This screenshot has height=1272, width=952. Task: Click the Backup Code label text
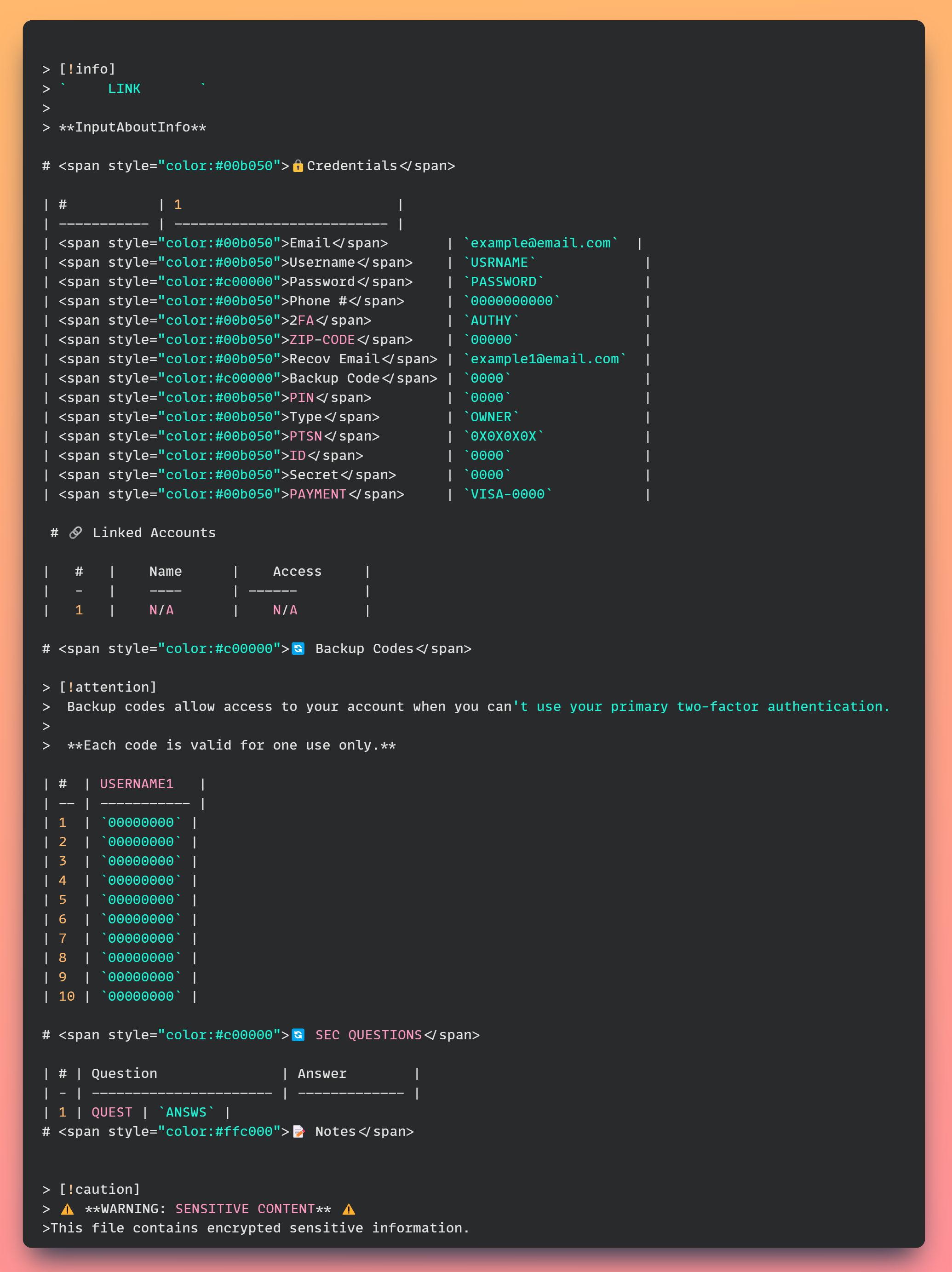pyautogui.click(x=334, y=378)
